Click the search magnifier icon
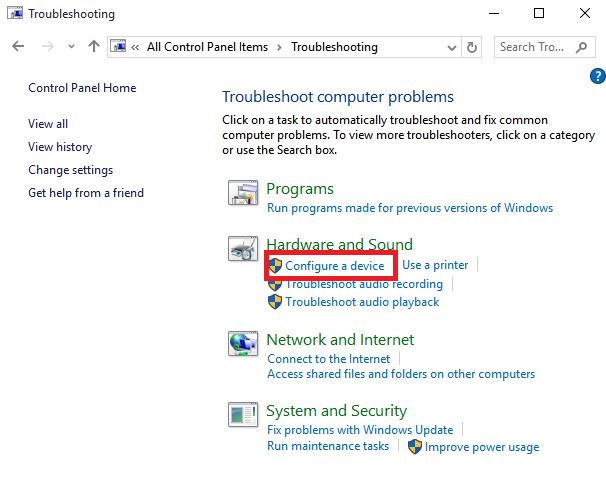The height and width of the screenshot is (493, 606). pyautogui.click(x=581, y=47)
